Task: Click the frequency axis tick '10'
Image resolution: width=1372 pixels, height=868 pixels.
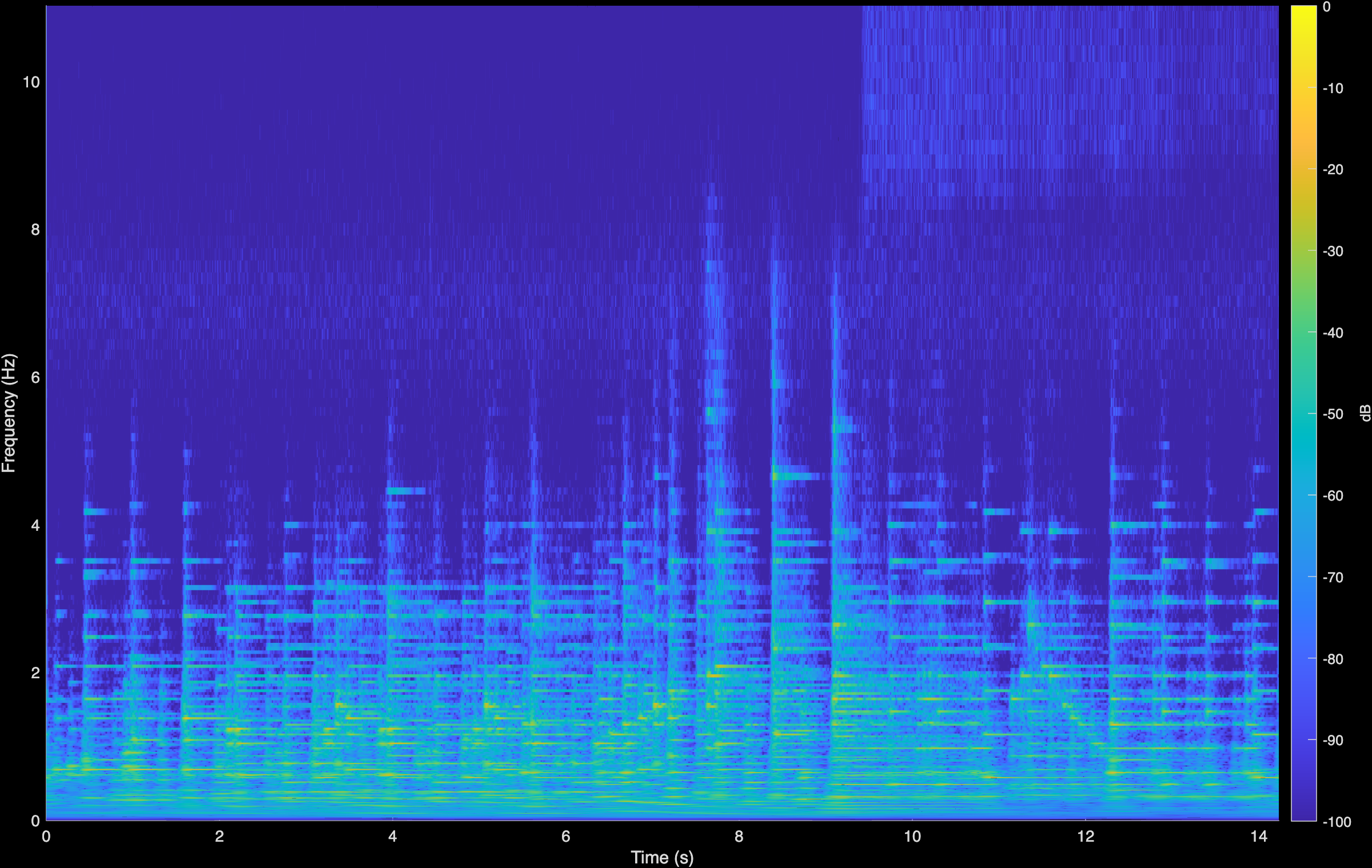Action: (31, 82)
